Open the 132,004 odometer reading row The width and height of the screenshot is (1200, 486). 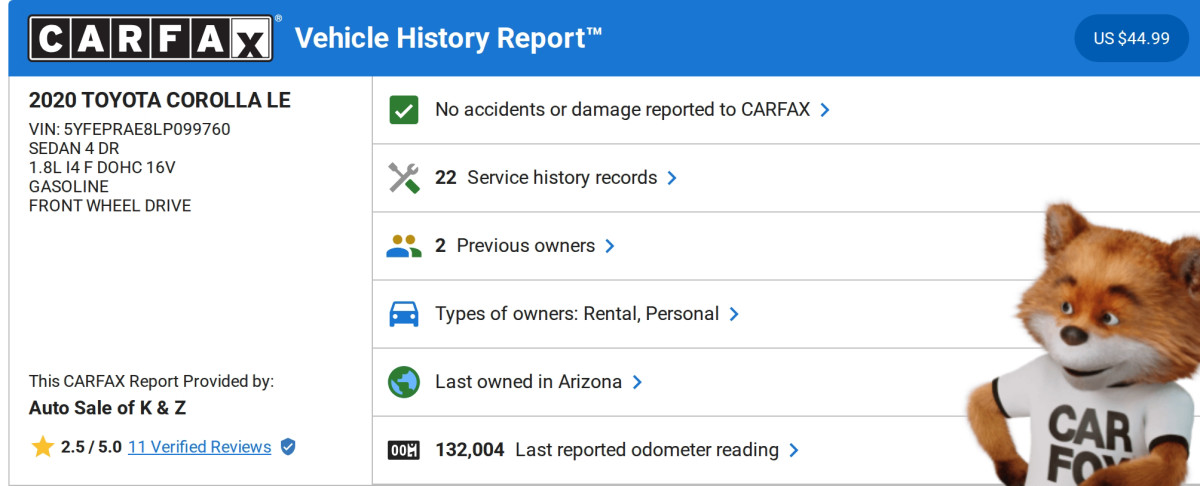[606, 450]
